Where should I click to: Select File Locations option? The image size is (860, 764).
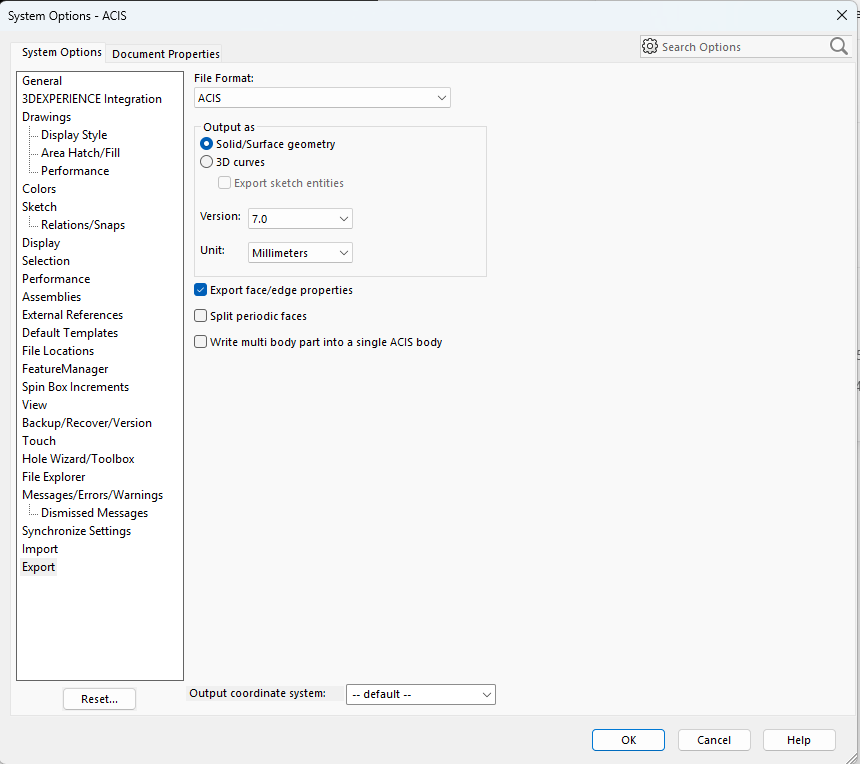[58, 350]
